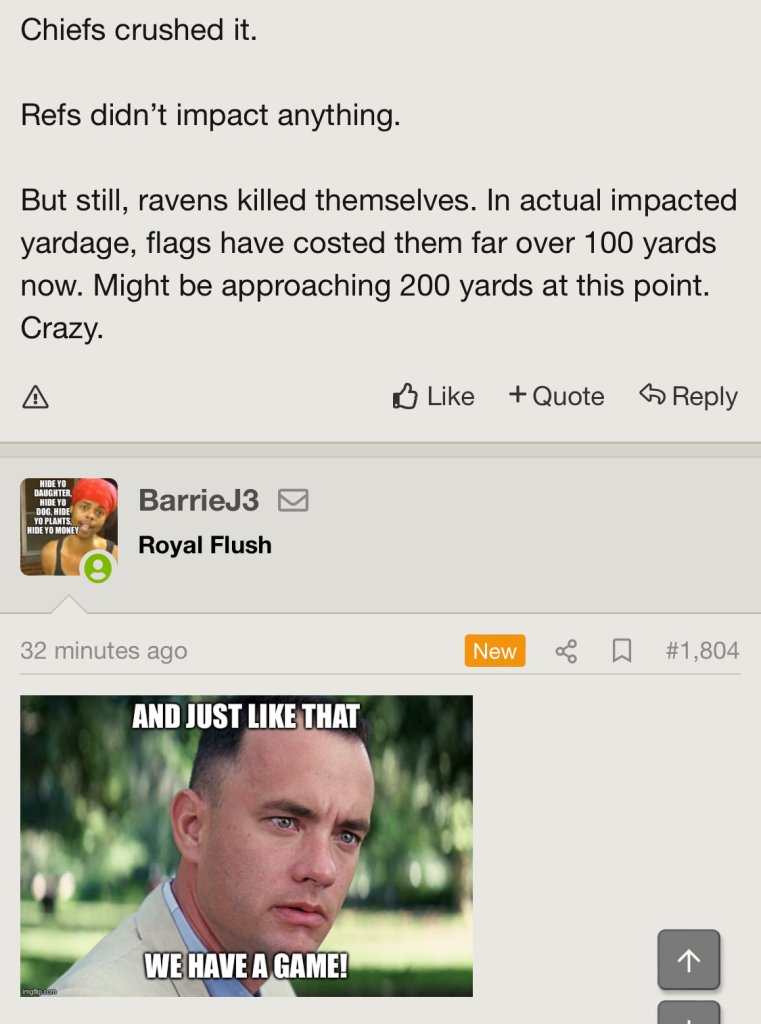Screen dimensions: 761x1024
Task: Click the Reply text link
Action: [x=705, y=397]
